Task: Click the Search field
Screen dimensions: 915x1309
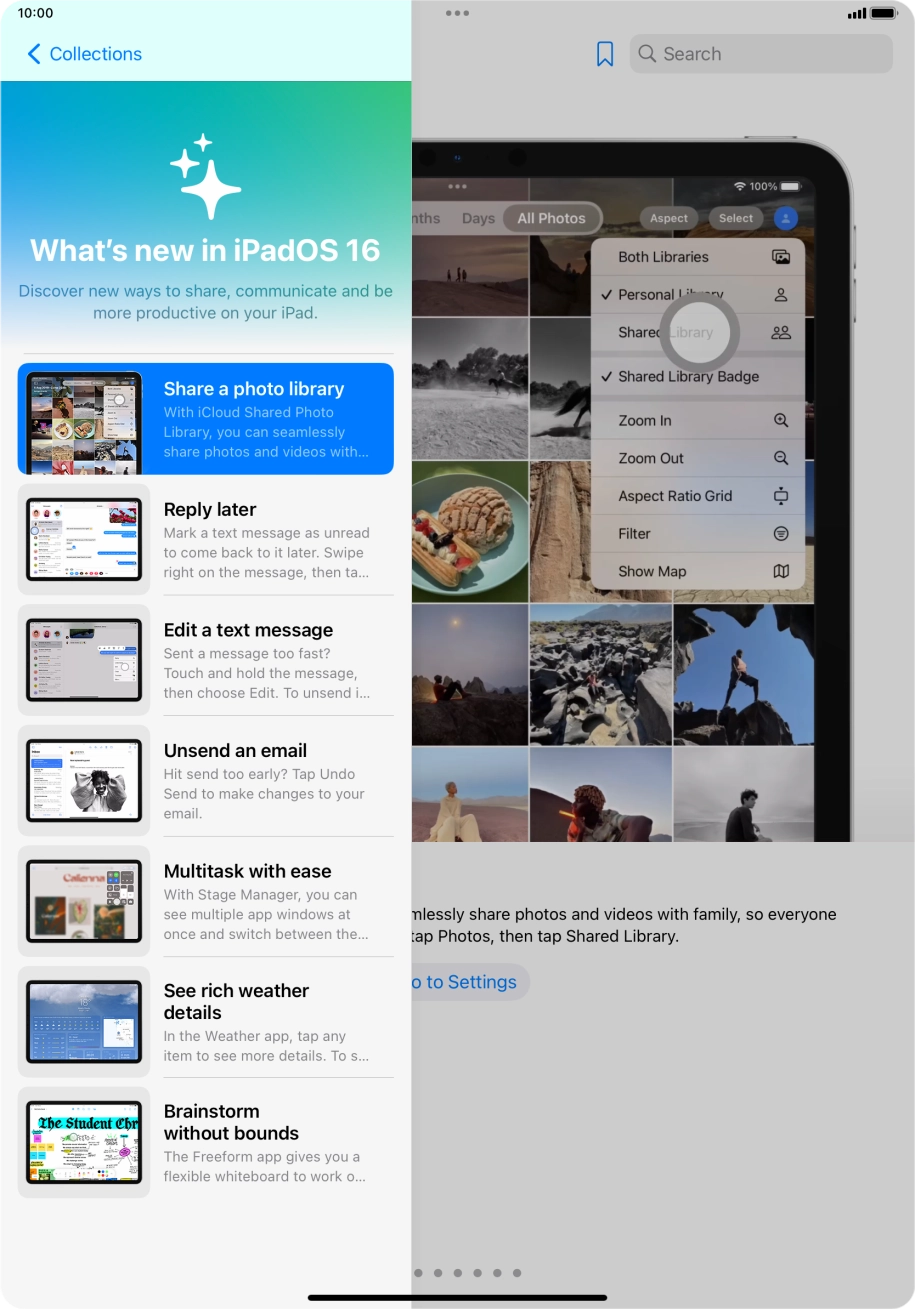Action: [x=760, y=54]
